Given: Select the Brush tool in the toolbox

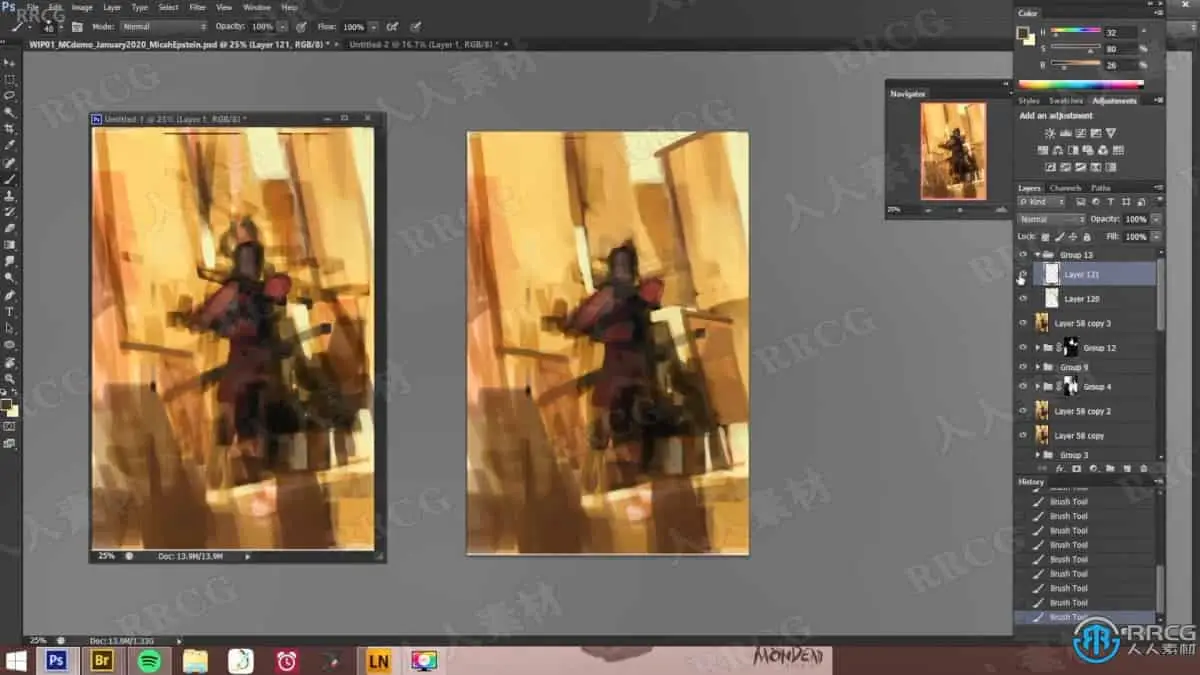Looking at the screenshot, I should click(x=10, y=179).
